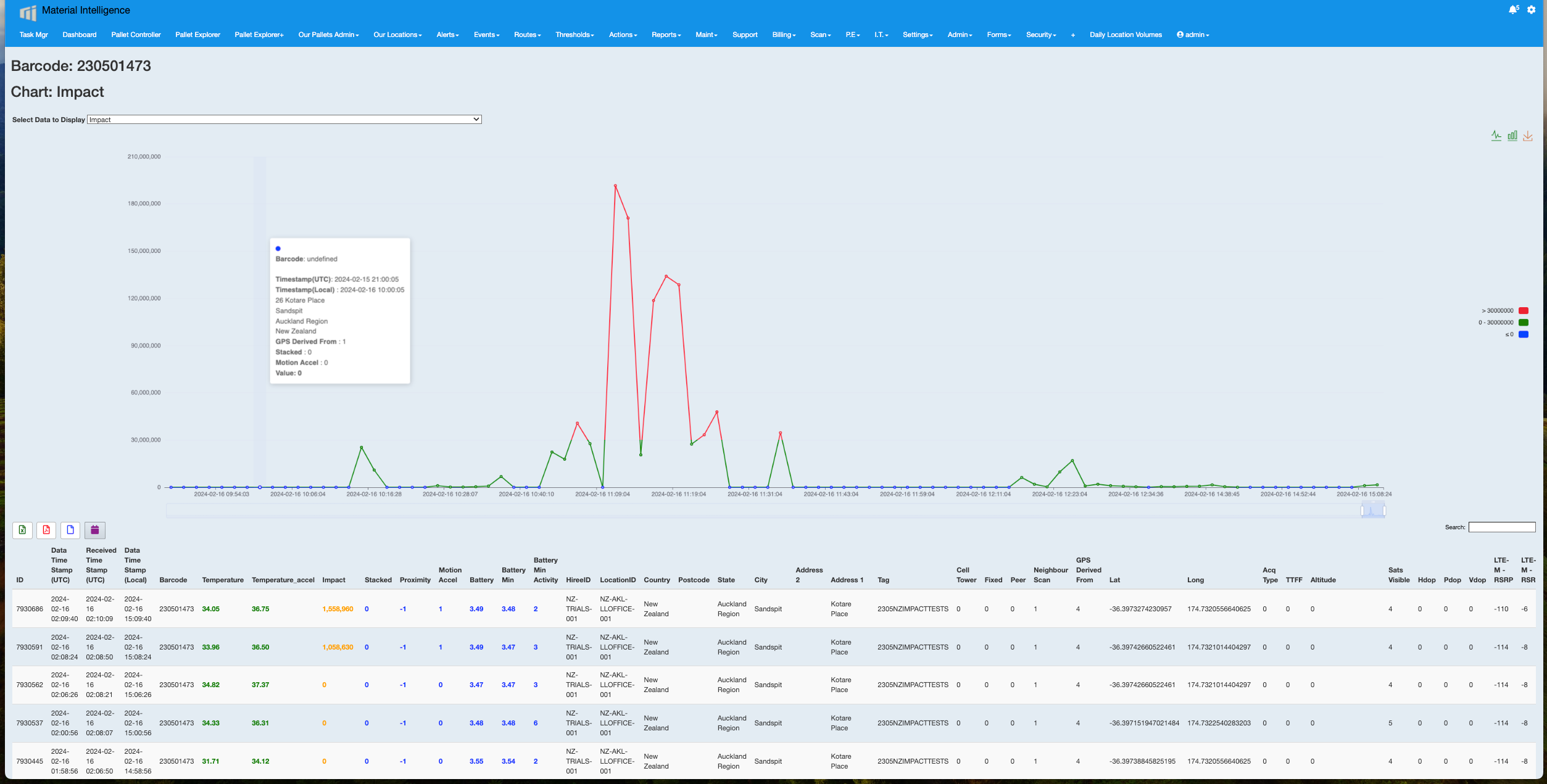Click temperature value 34.82
This screenshot has width=1547, height=784.
tap(210, 685)
